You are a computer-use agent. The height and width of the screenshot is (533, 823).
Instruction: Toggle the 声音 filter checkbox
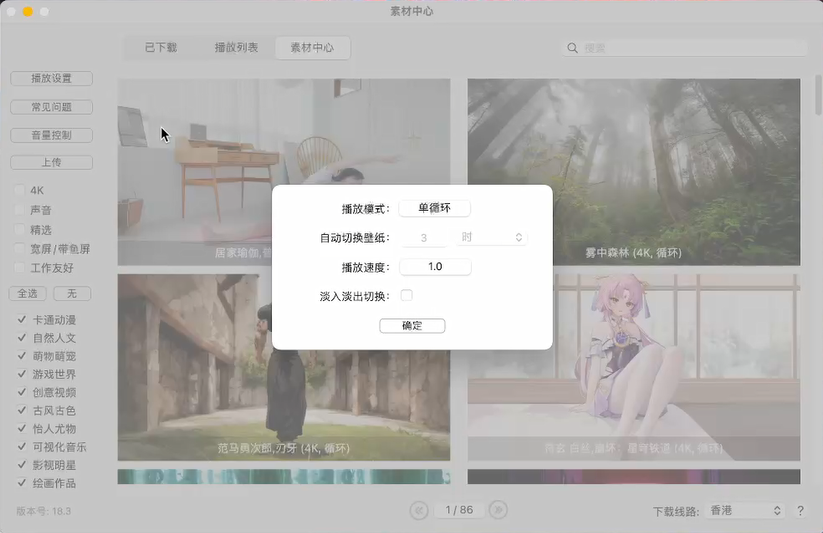(20, 210)
